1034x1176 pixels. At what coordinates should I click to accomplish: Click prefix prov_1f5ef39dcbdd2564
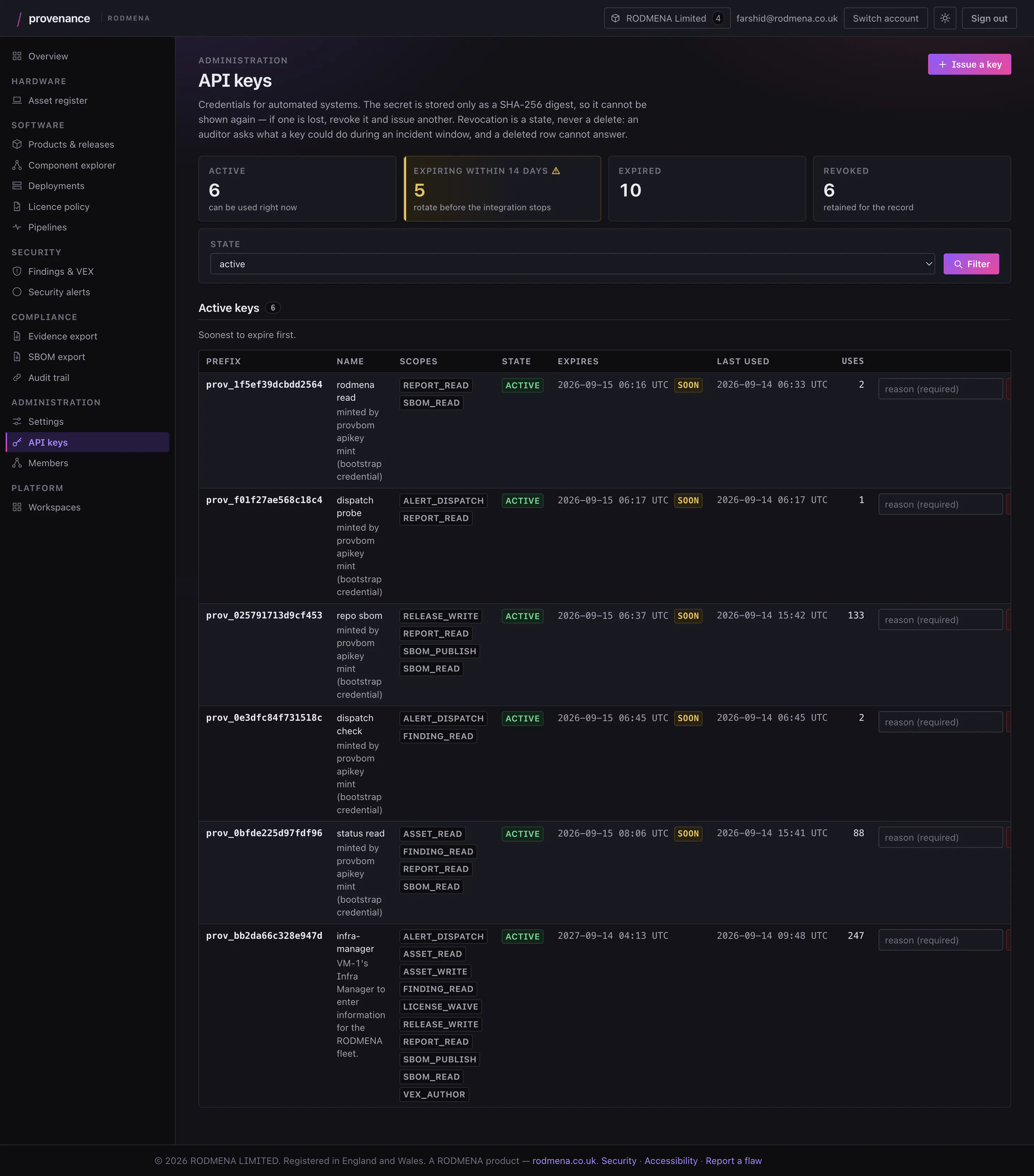click(264, 384)
